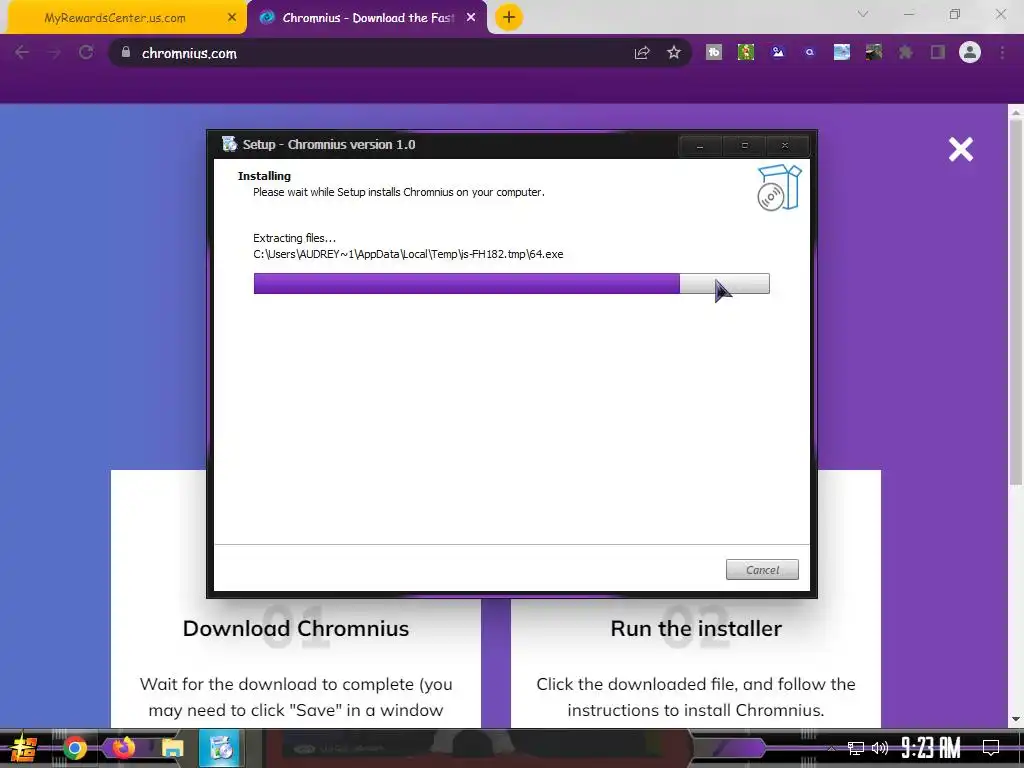Click the 'Installing' heading text
Viewport: 1024px width, 768px height.
264,176
